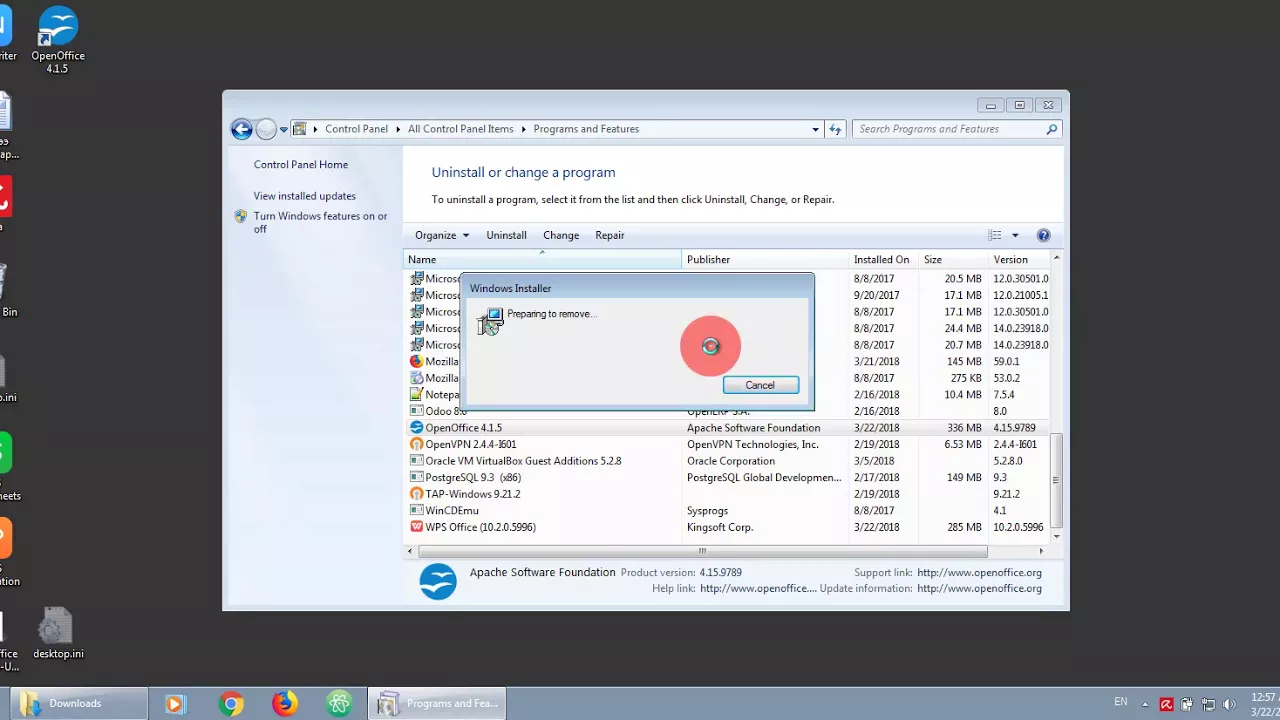Click Control Panel in the breadcrumb
1280x720 pixels.
(x=356, y=129)
